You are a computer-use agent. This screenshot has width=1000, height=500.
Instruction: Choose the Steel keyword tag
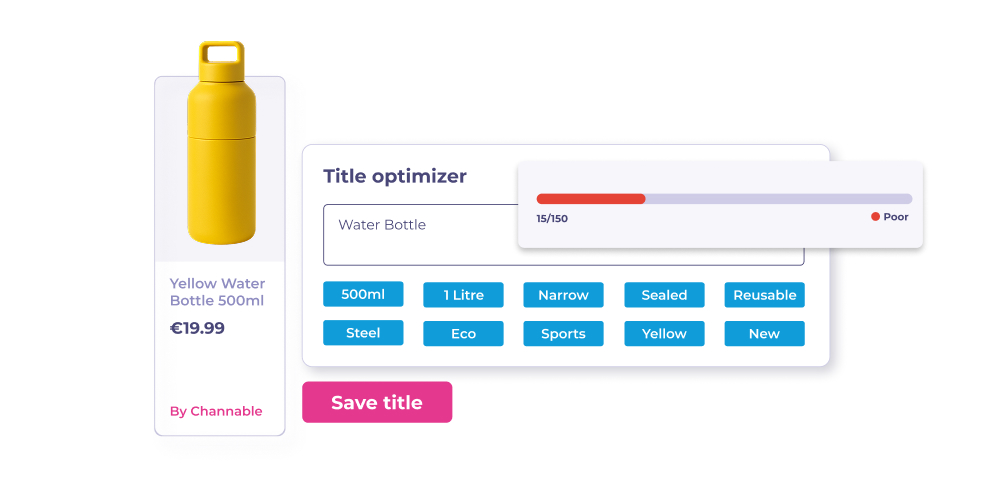[x=363, y=333]
